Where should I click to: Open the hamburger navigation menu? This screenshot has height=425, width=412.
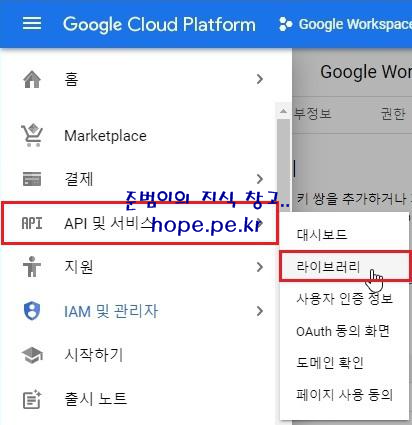point(32,24)
